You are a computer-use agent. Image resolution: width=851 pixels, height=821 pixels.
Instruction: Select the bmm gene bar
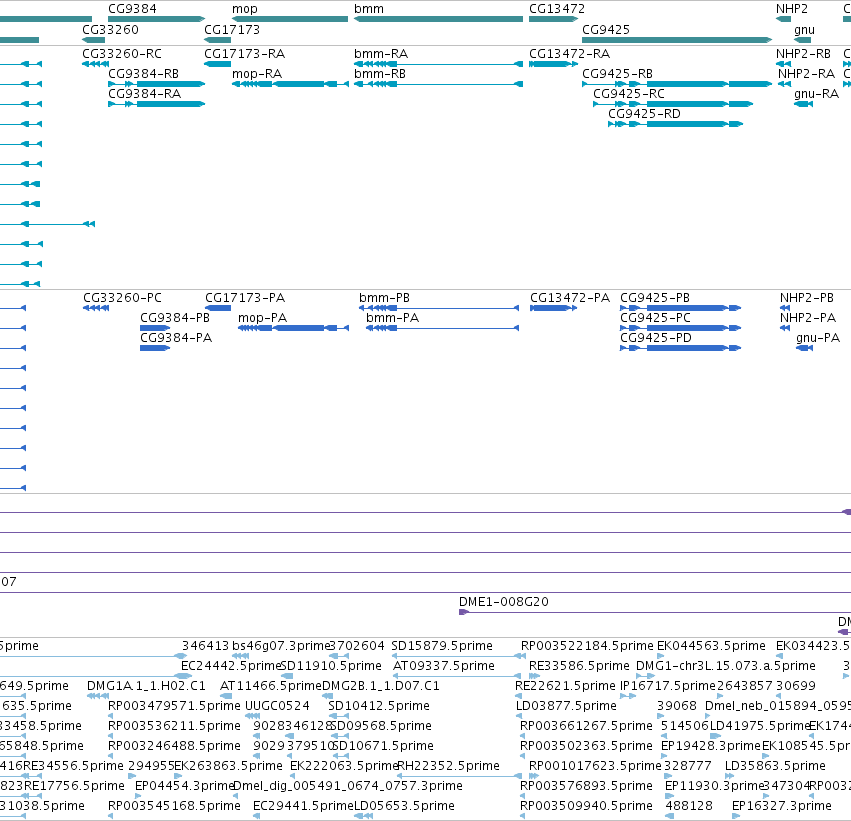[x=438, y=19]
